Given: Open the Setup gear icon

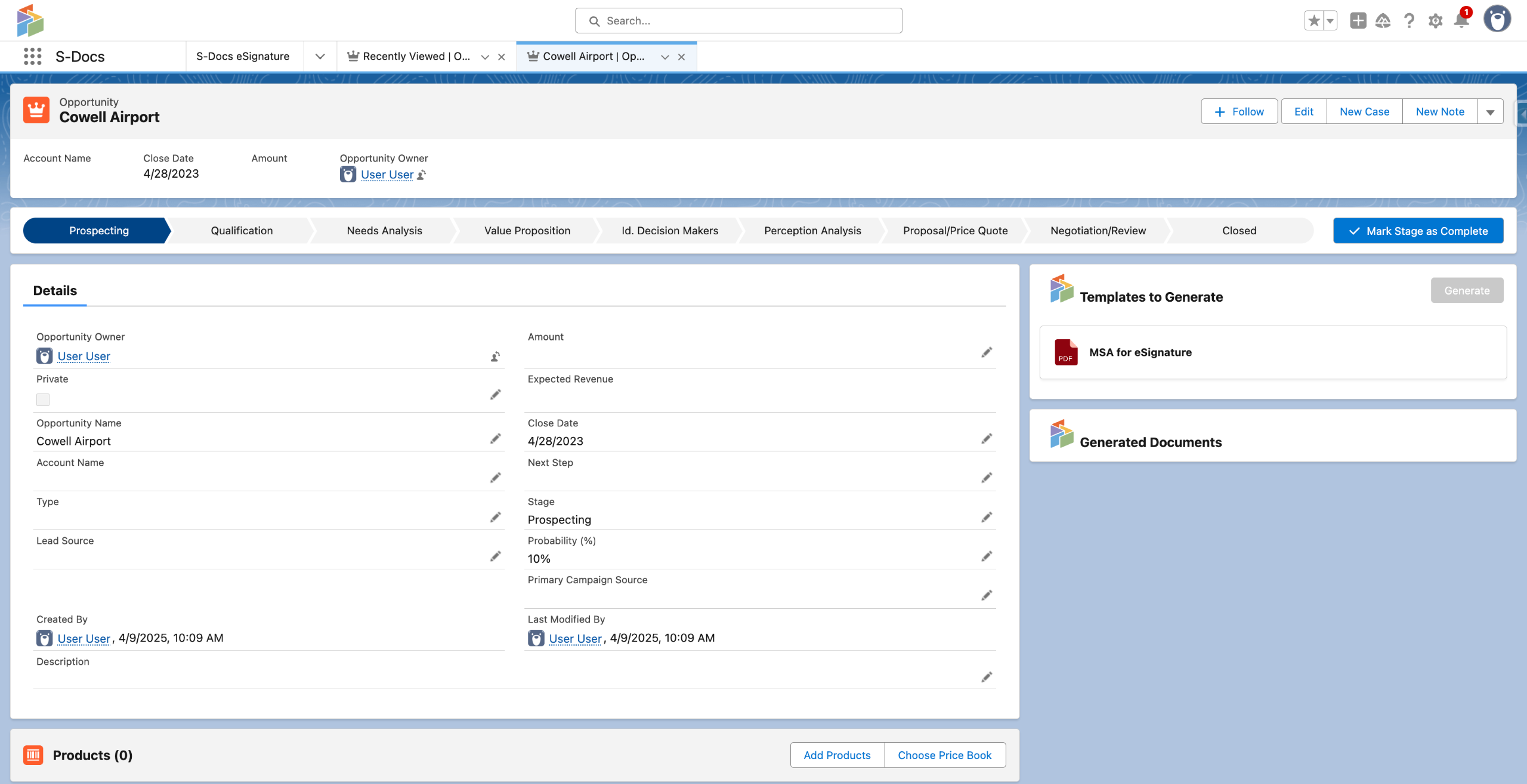Looking at the screenshot, I should tap(1435, 21).
